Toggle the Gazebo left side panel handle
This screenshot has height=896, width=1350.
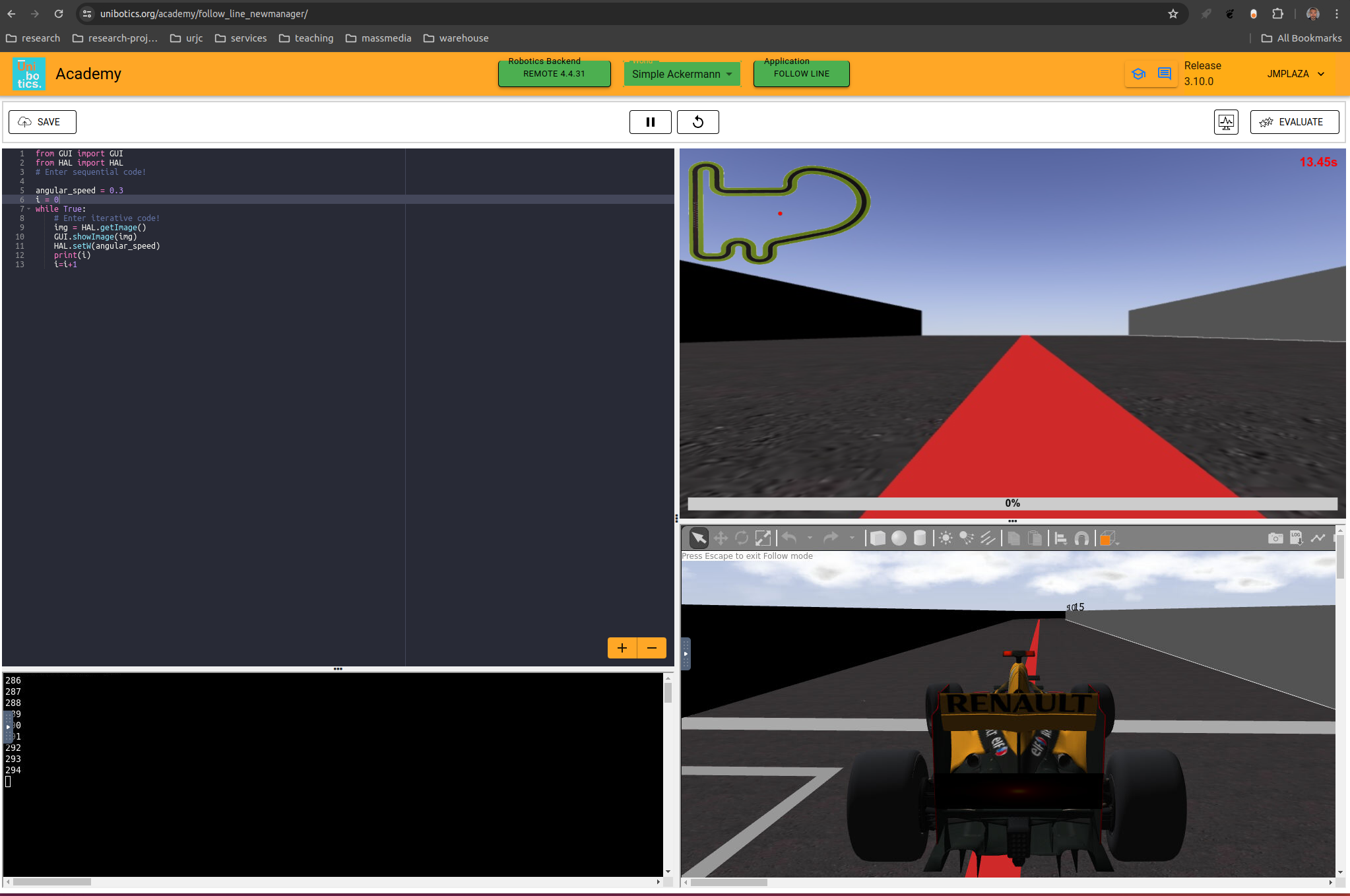point(686,654)
